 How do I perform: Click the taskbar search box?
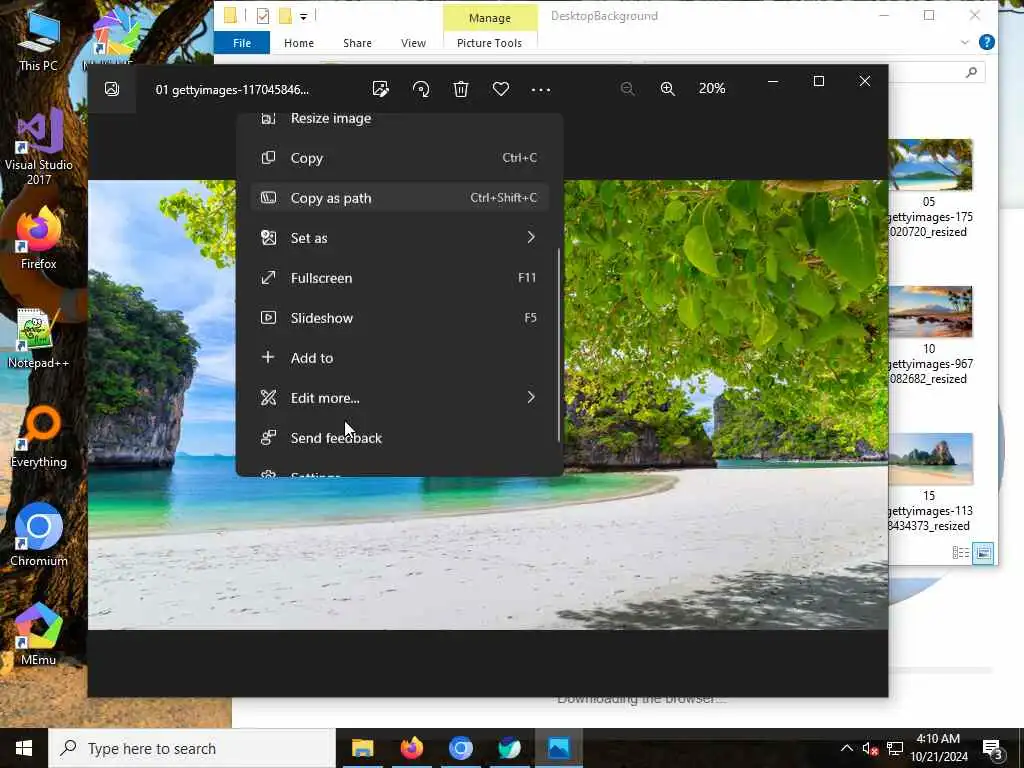(x=192, y=748)
